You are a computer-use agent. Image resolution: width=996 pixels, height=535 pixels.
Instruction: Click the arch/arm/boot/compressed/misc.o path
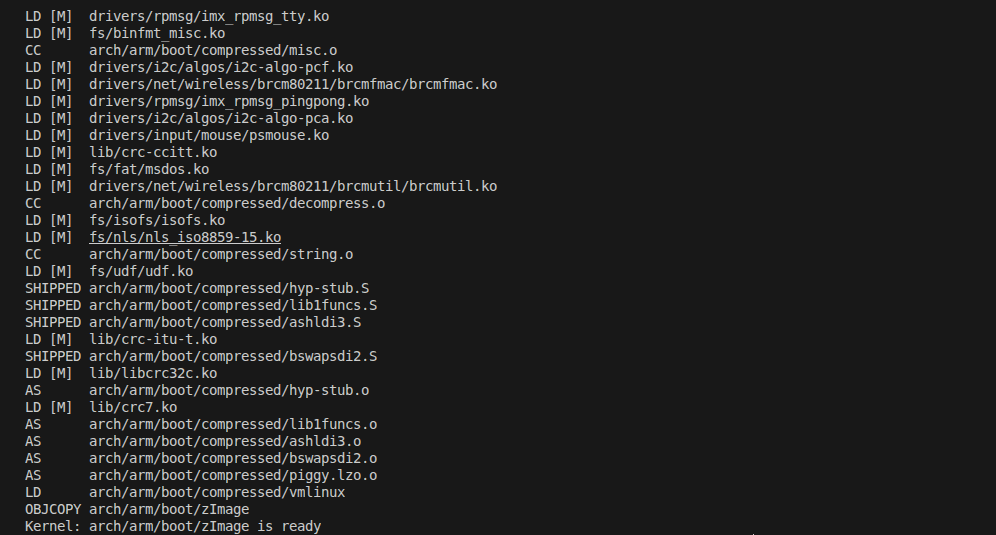213,50
